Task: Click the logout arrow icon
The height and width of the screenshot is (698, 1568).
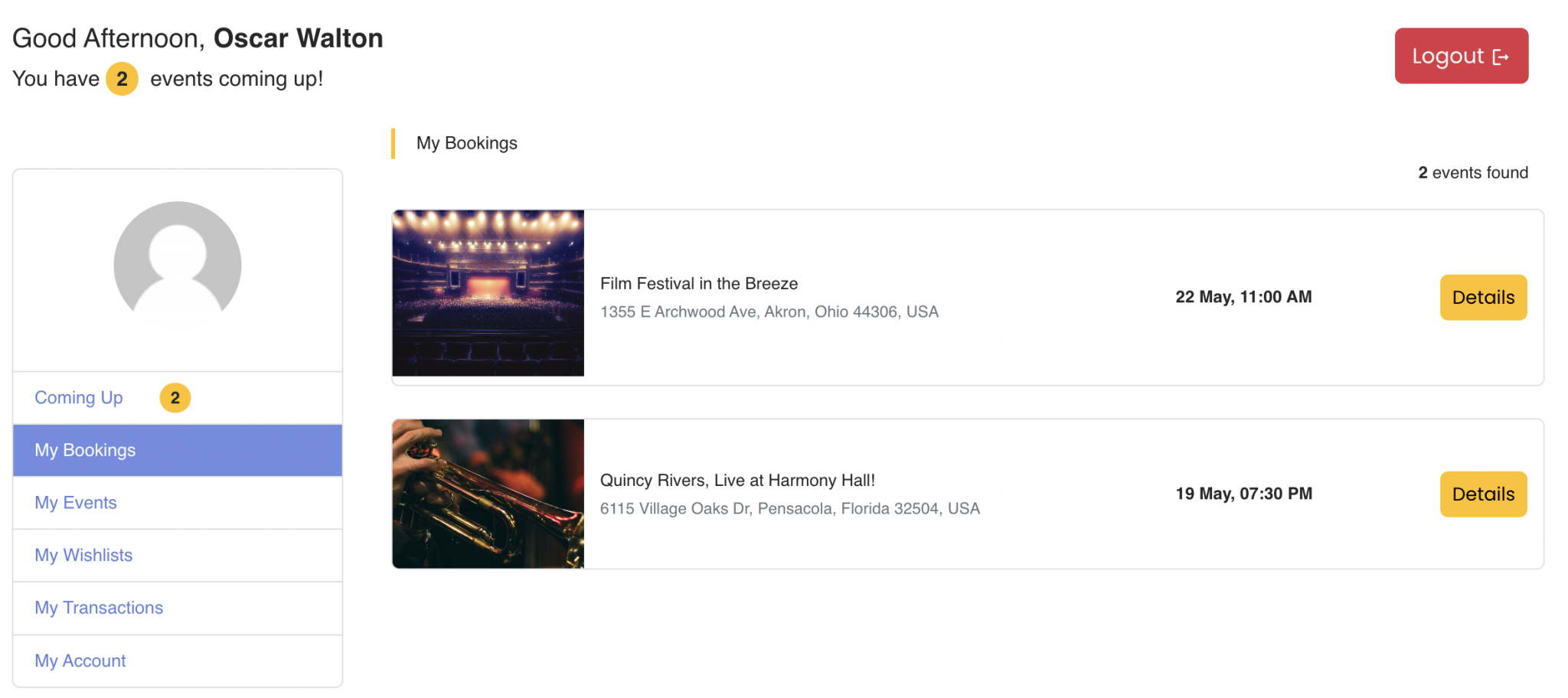Action: (x=1501, y=55)
